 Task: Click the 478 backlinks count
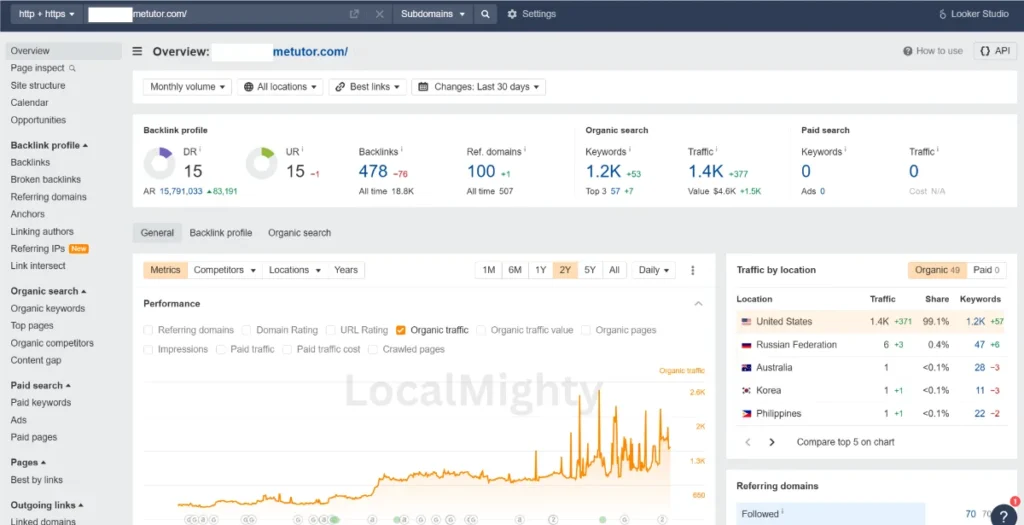373,172
